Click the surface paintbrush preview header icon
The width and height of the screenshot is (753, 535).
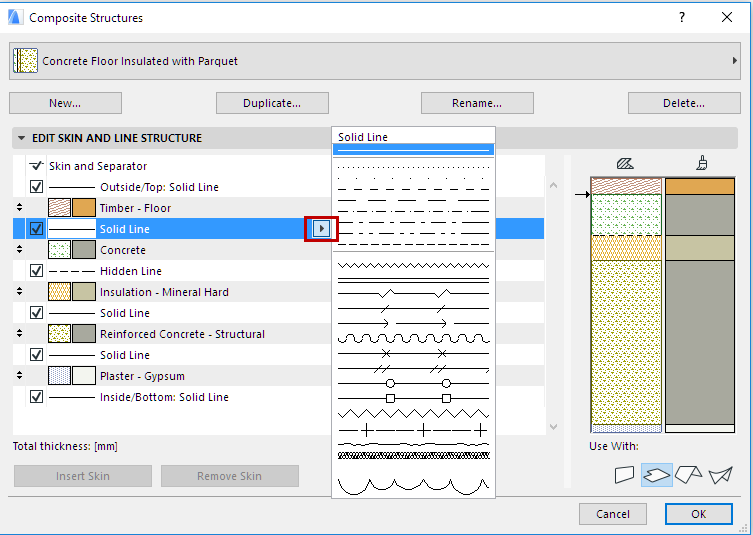[702, 163]
